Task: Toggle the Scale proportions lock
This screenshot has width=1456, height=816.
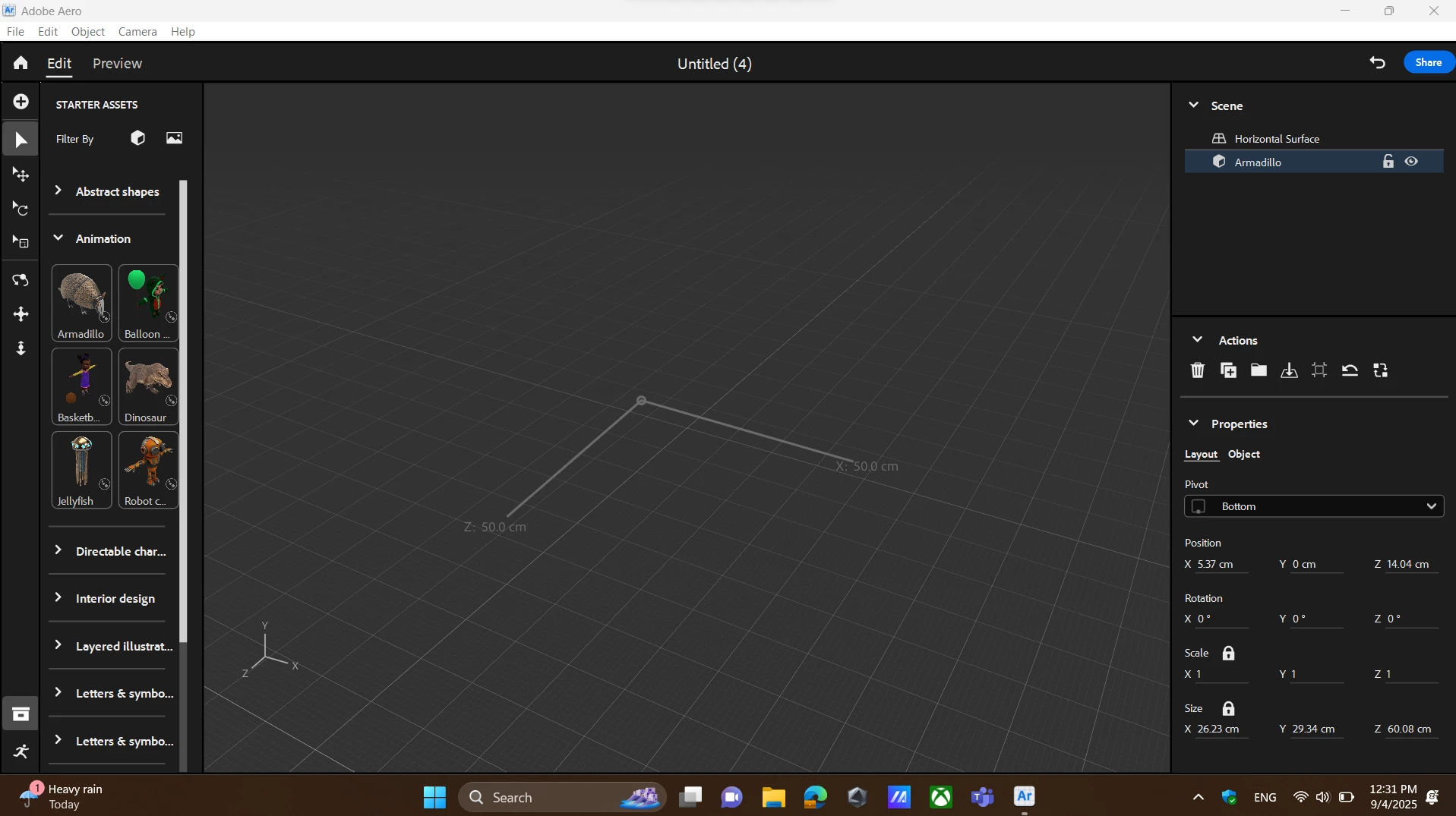Action: coord(1228,653)
